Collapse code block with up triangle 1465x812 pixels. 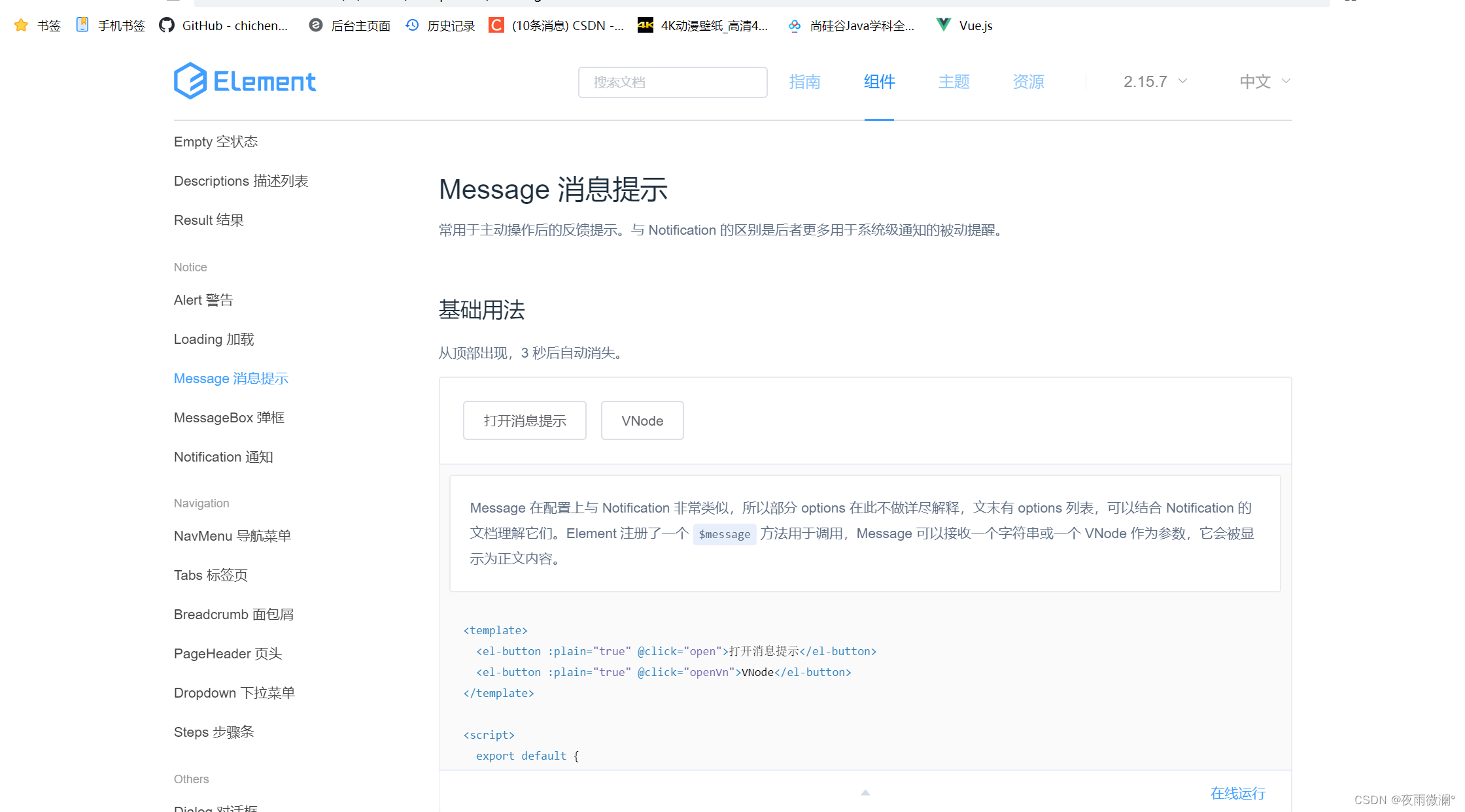(865, 792)
